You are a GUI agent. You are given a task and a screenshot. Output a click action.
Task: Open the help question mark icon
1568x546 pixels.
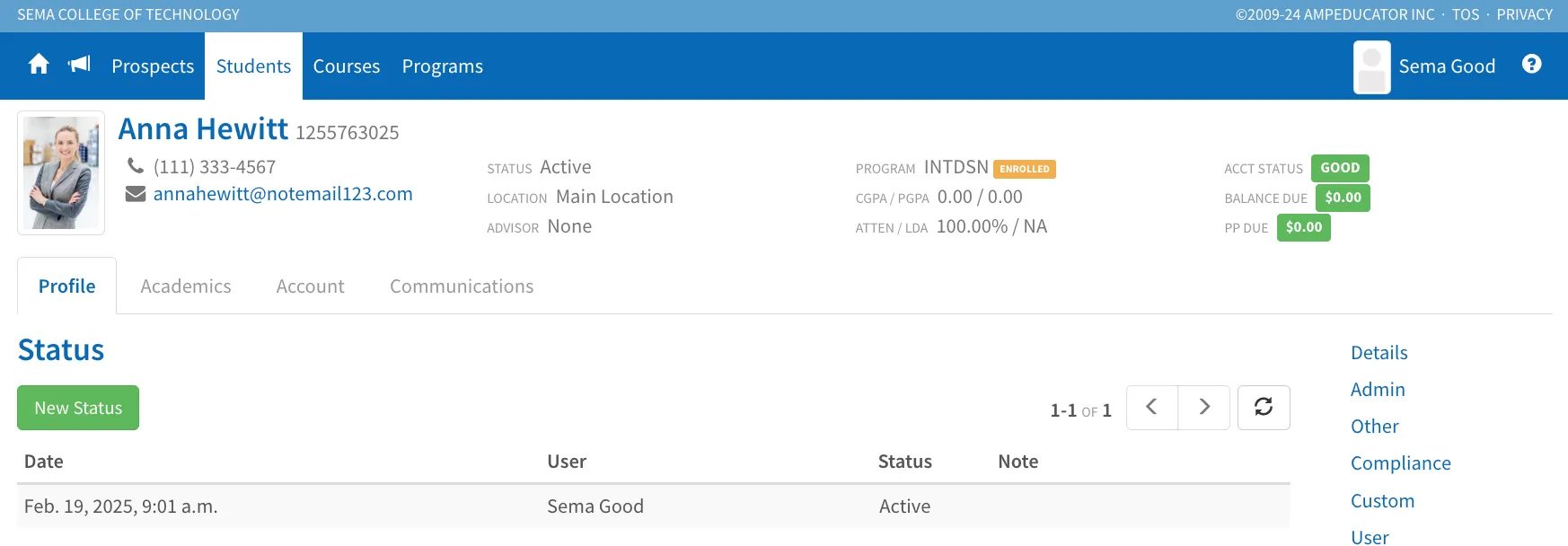1532,64
